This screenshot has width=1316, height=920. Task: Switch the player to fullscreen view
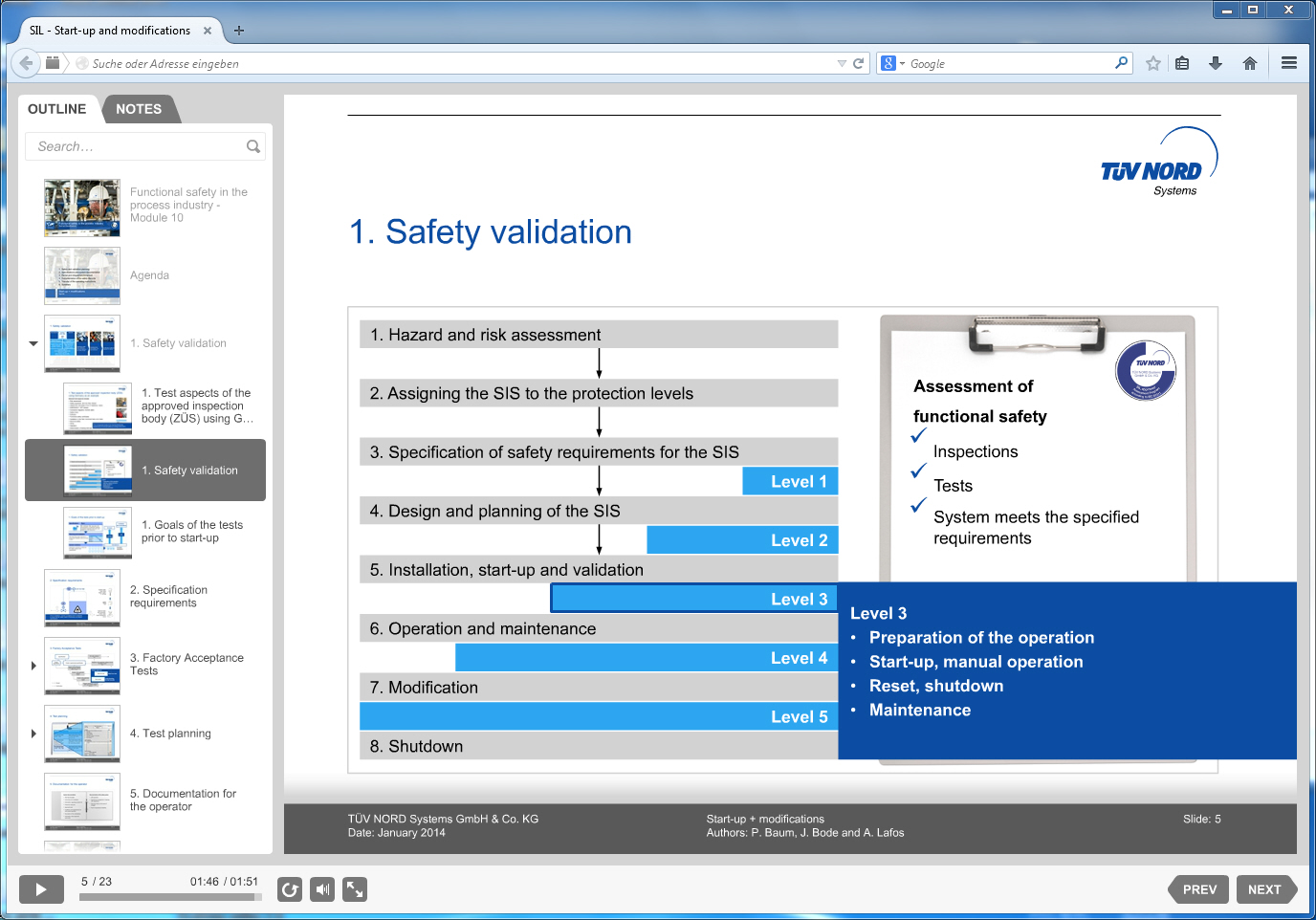(355, 889)
